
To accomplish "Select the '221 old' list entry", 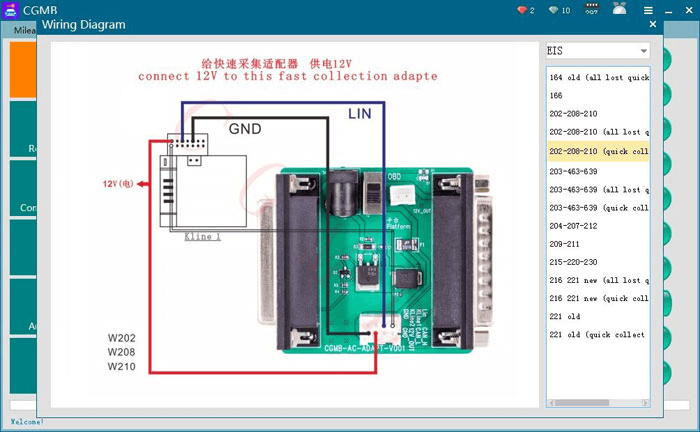I will click(x=565, y=316).
